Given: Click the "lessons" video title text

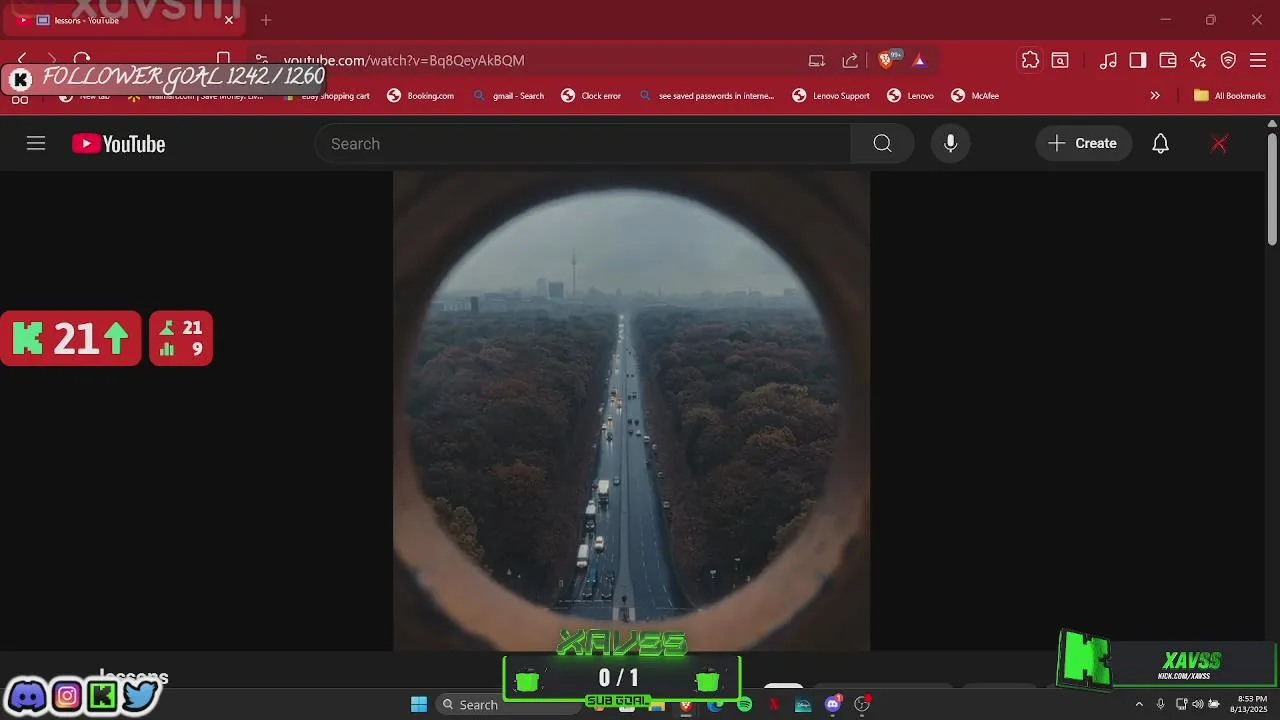Looking at the screenshot, I should click(134, 677).
